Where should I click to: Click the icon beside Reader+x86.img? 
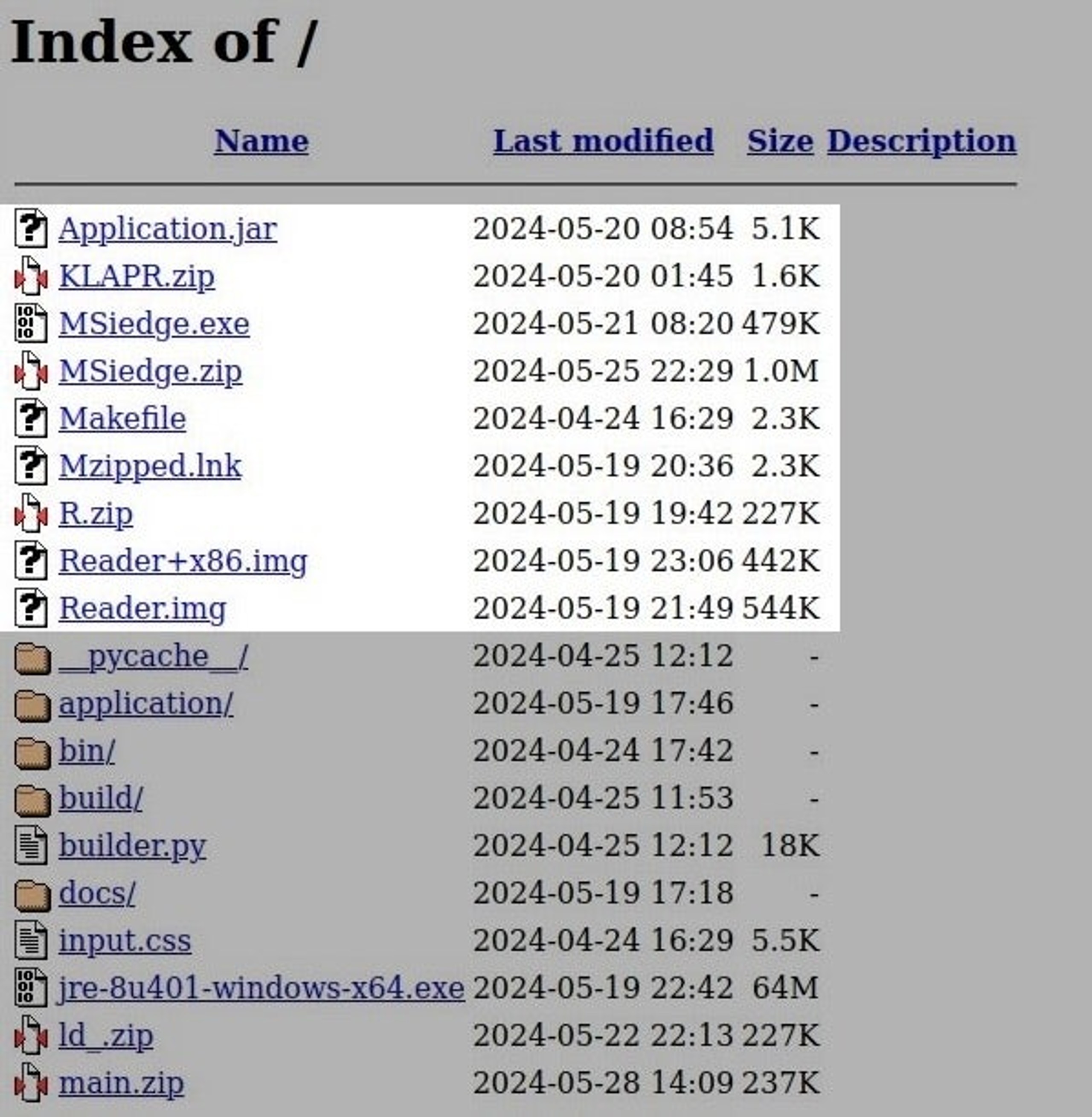coord(31,561)
